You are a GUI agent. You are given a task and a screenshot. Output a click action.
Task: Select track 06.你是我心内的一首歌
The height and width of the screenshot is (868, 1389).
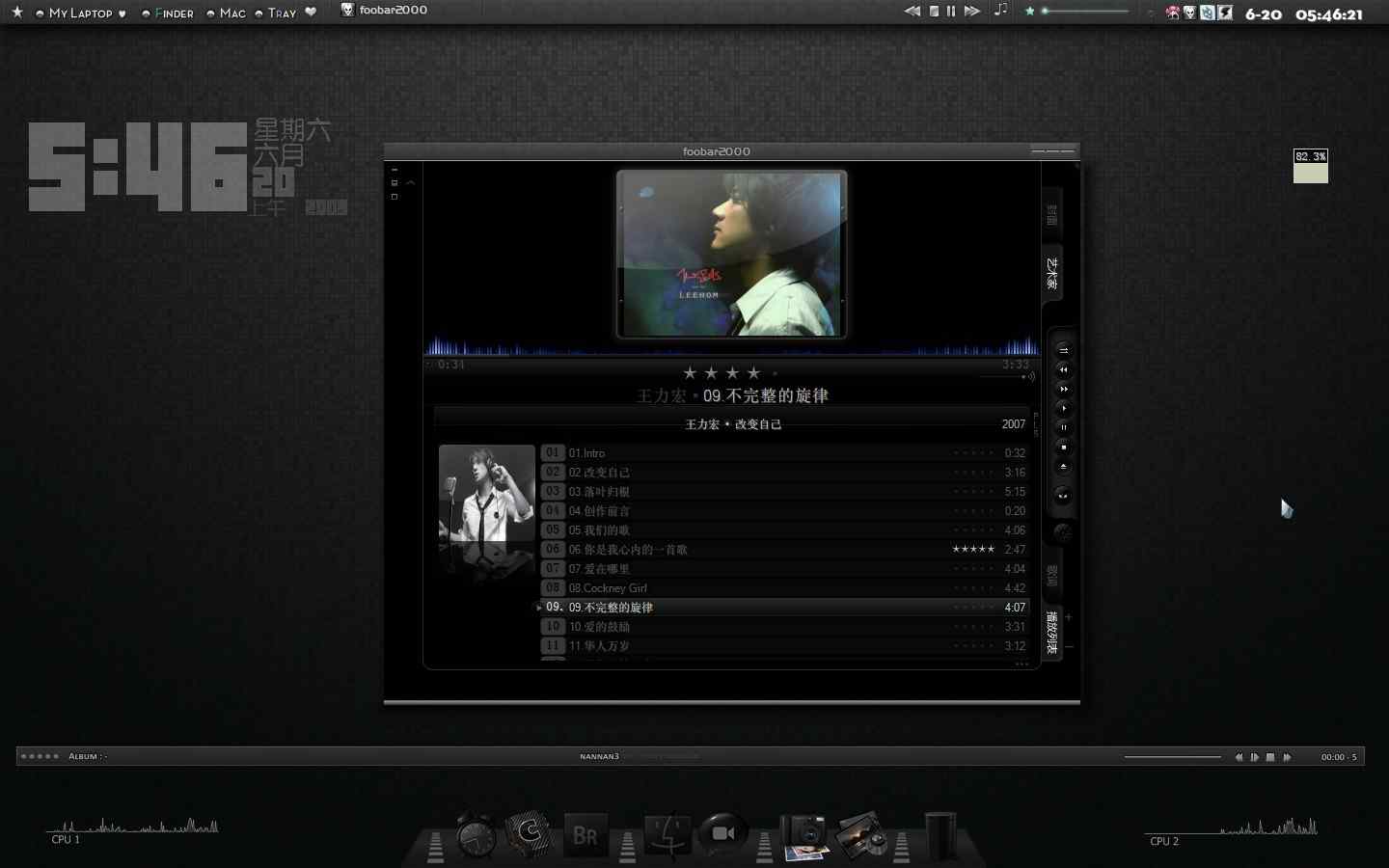pyautogui.click(x=784, y=550)
